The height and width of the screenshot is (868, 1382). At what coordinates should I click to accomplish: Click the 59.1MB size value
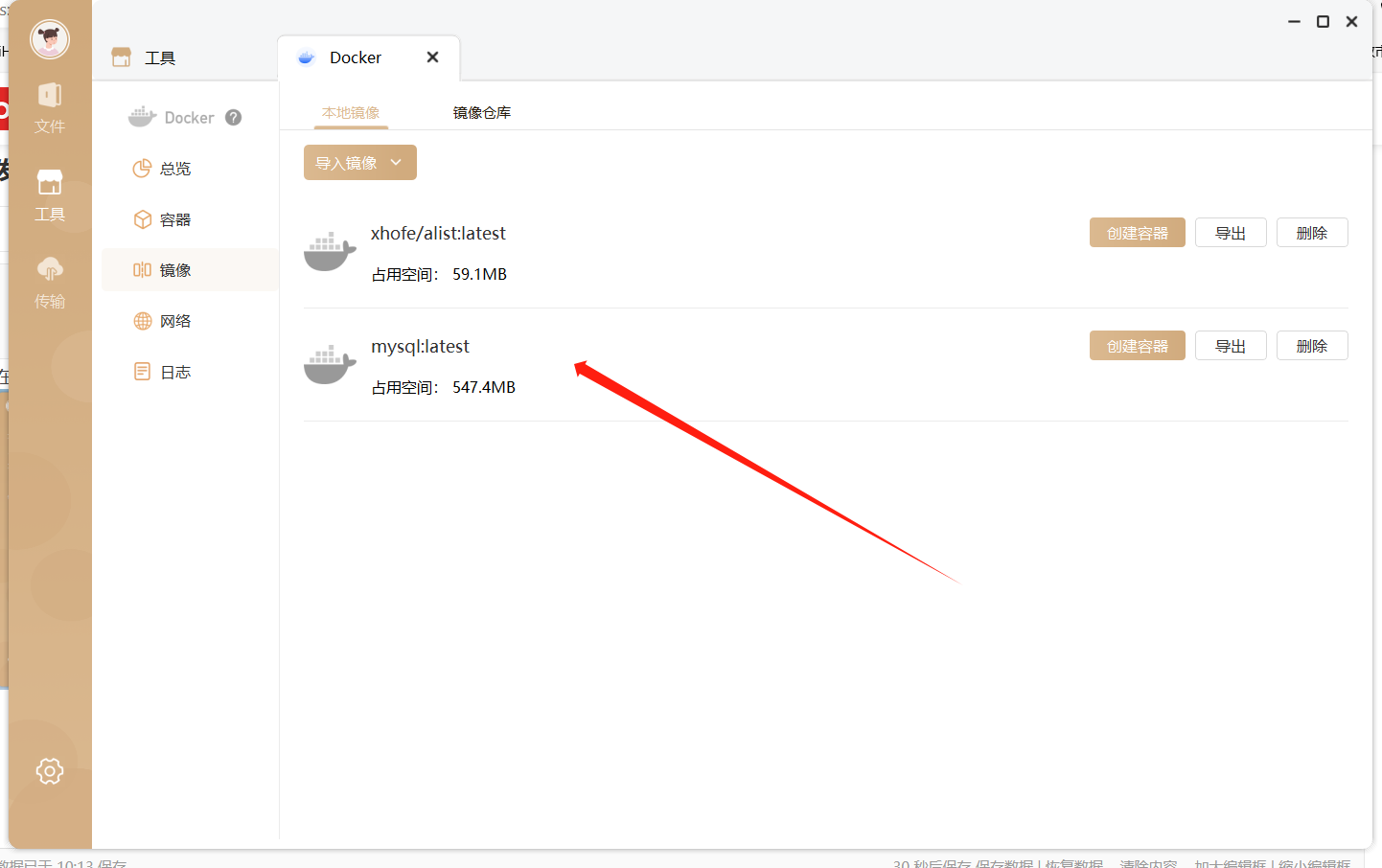click(x=479, y=274)
